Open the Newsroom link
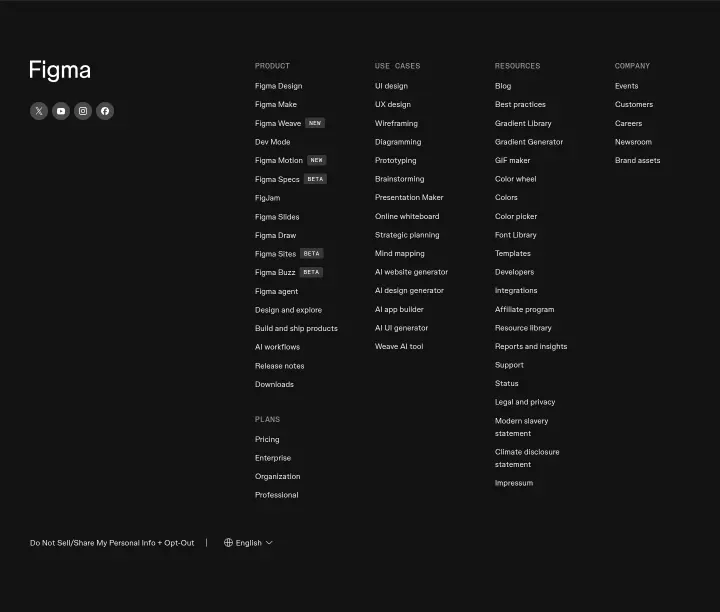 (x=633, y=142)
